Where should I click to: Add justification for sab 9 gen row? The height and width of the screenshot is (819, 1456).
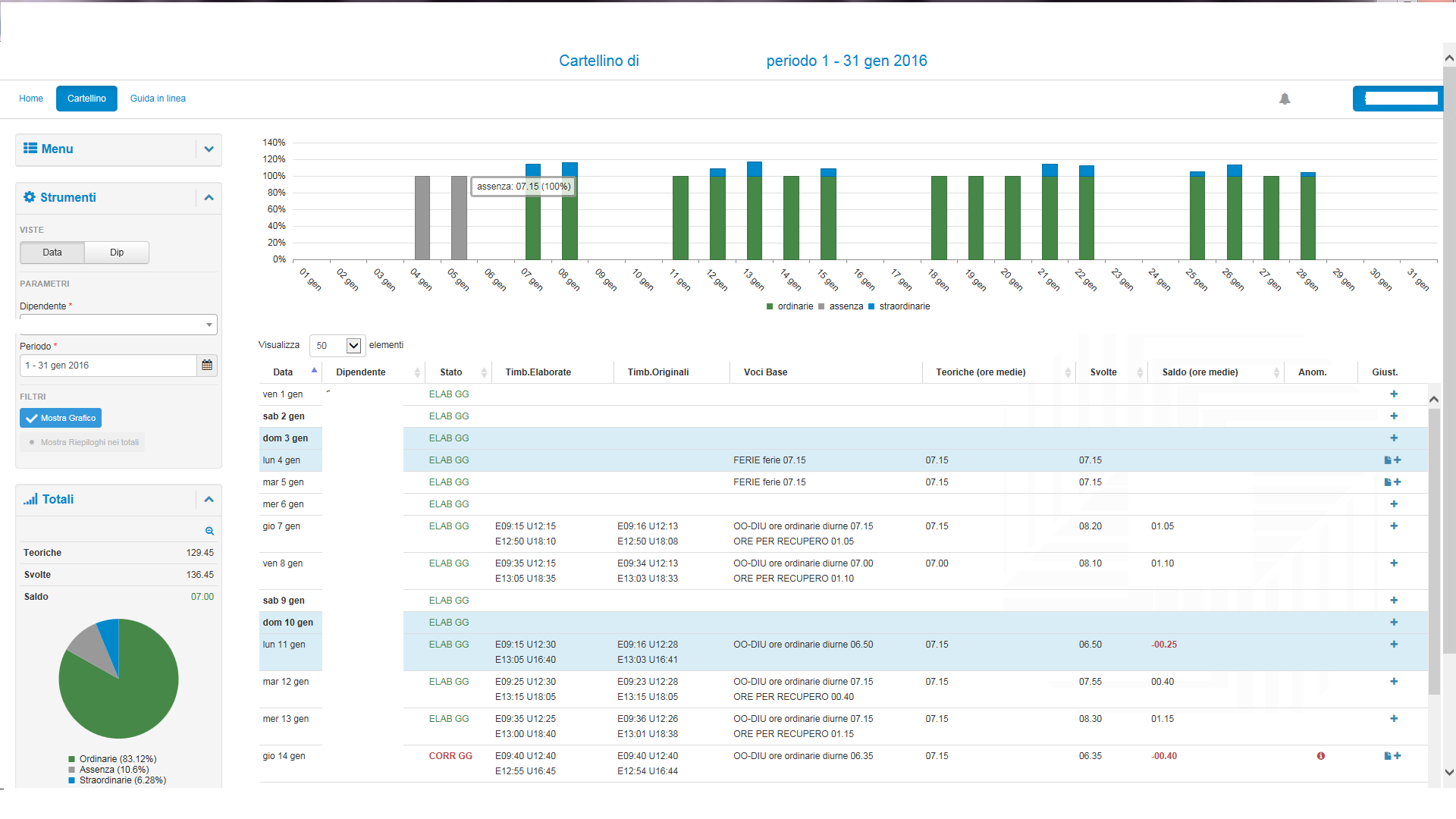pos(1394,601)
